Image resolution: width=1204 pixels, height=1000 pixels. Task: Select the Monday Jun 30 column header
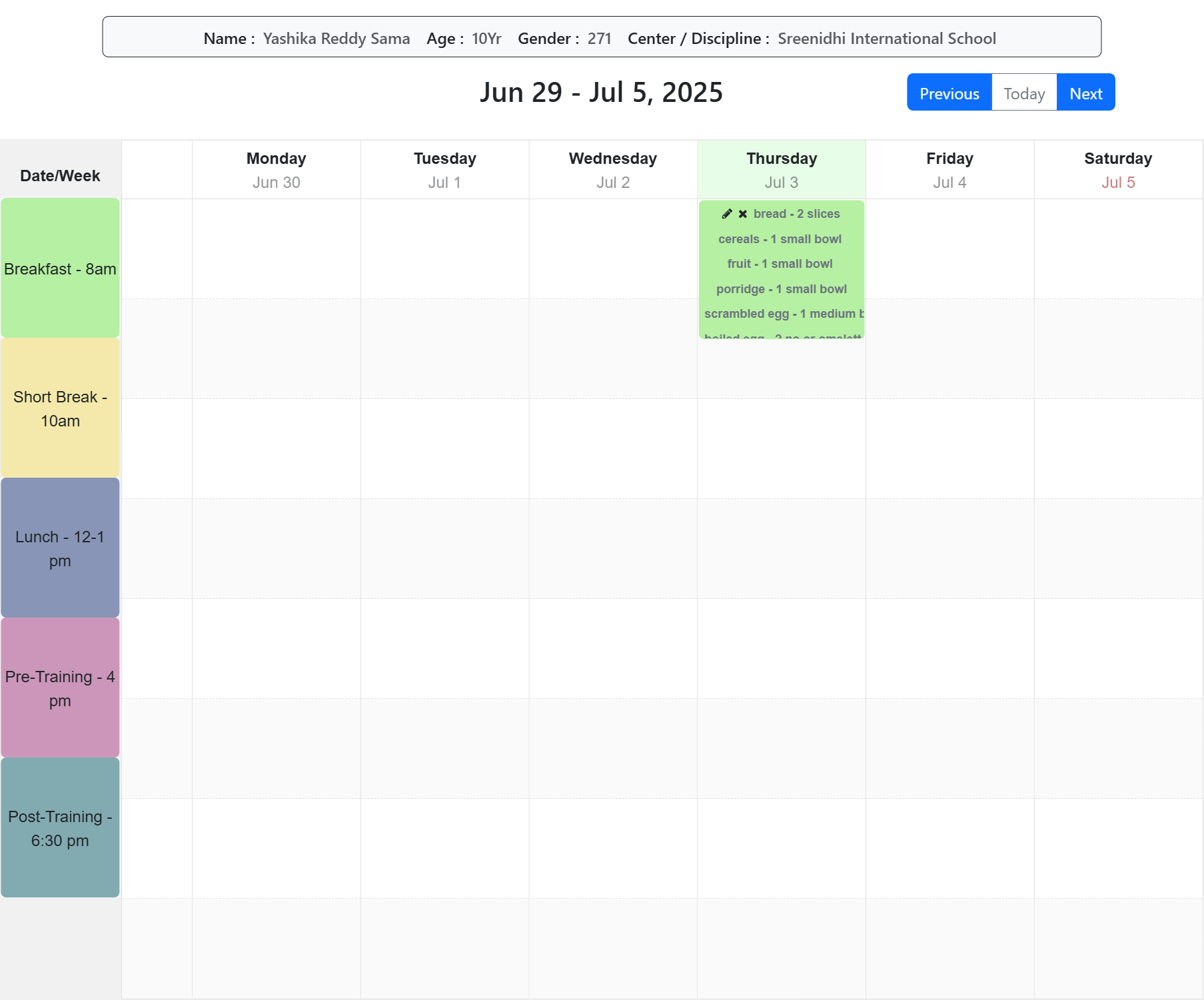click(x=276, y=170)
